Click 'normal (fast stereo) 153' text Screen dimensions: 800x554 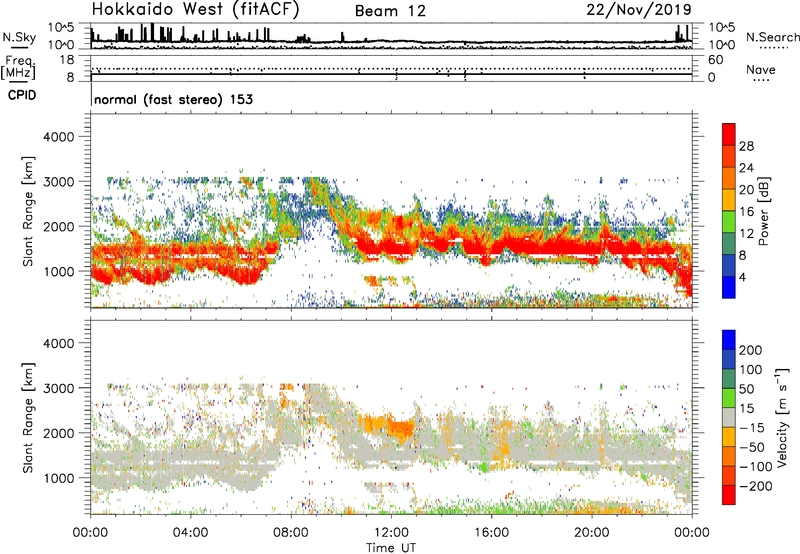tap(173, 99)
